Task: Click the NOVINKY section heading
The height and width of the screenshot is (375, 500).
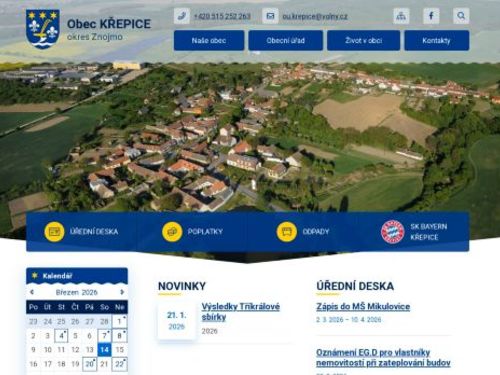Action: (x=182, y=286)
